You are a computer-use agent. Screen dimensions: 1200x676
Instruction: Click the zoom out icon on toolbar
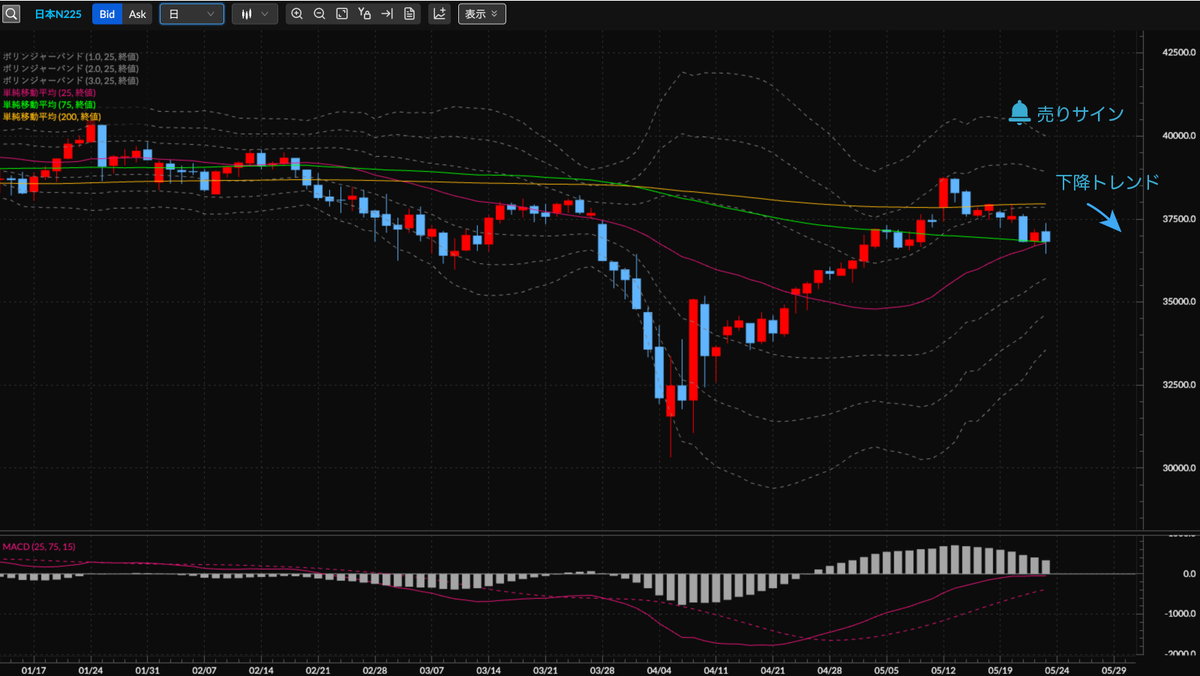pyautogui.click(x=320, y=14)
